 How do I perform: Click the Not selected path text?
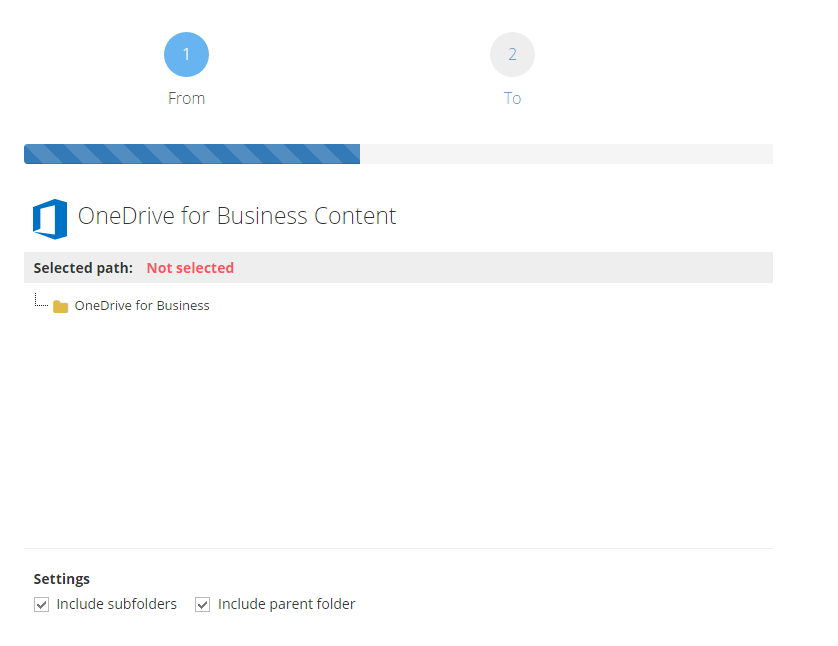[190, 268]
